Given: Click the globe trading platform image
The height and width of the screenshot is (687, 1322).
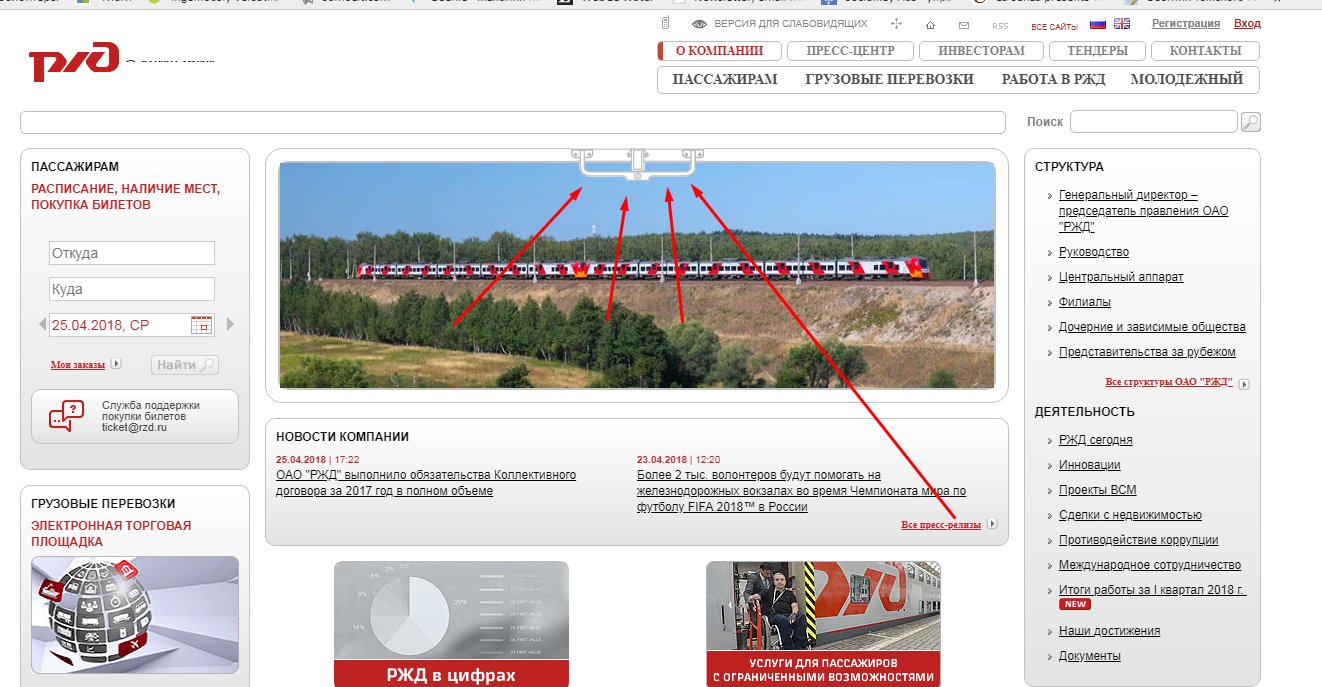Looking at the screenshot, I should (135, 615).
